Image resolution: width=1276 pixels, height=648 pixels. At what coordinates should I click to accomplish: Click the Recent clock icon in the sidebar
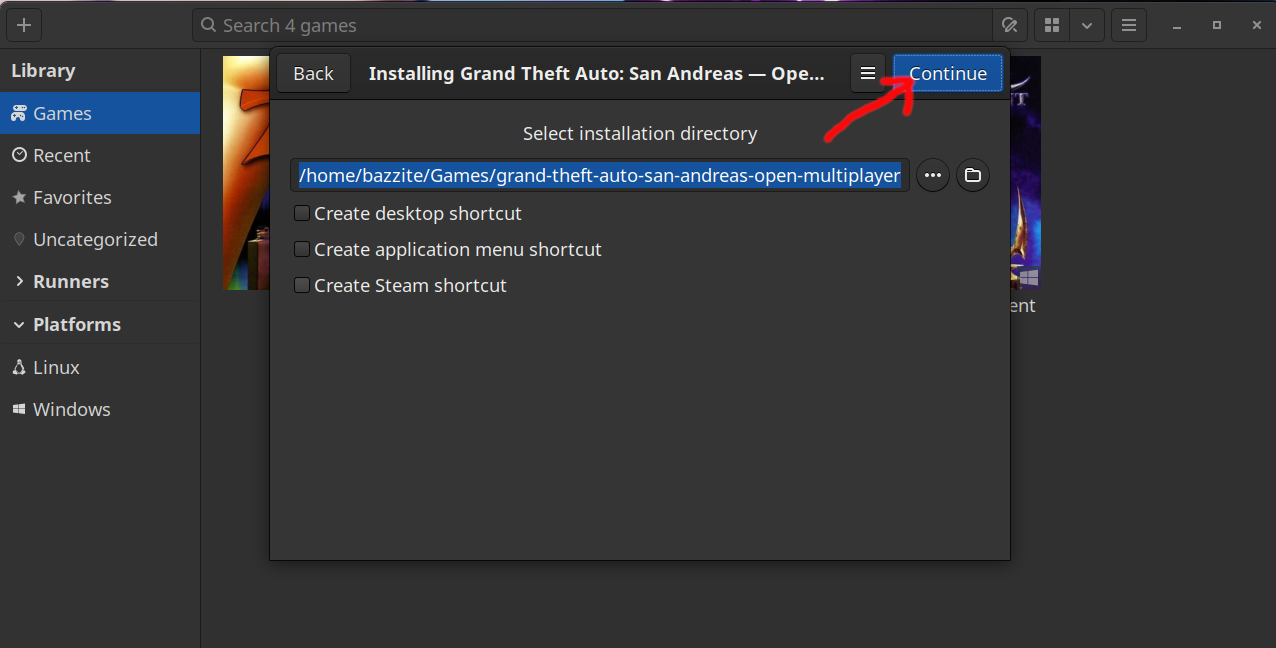[x=19, y=155]
